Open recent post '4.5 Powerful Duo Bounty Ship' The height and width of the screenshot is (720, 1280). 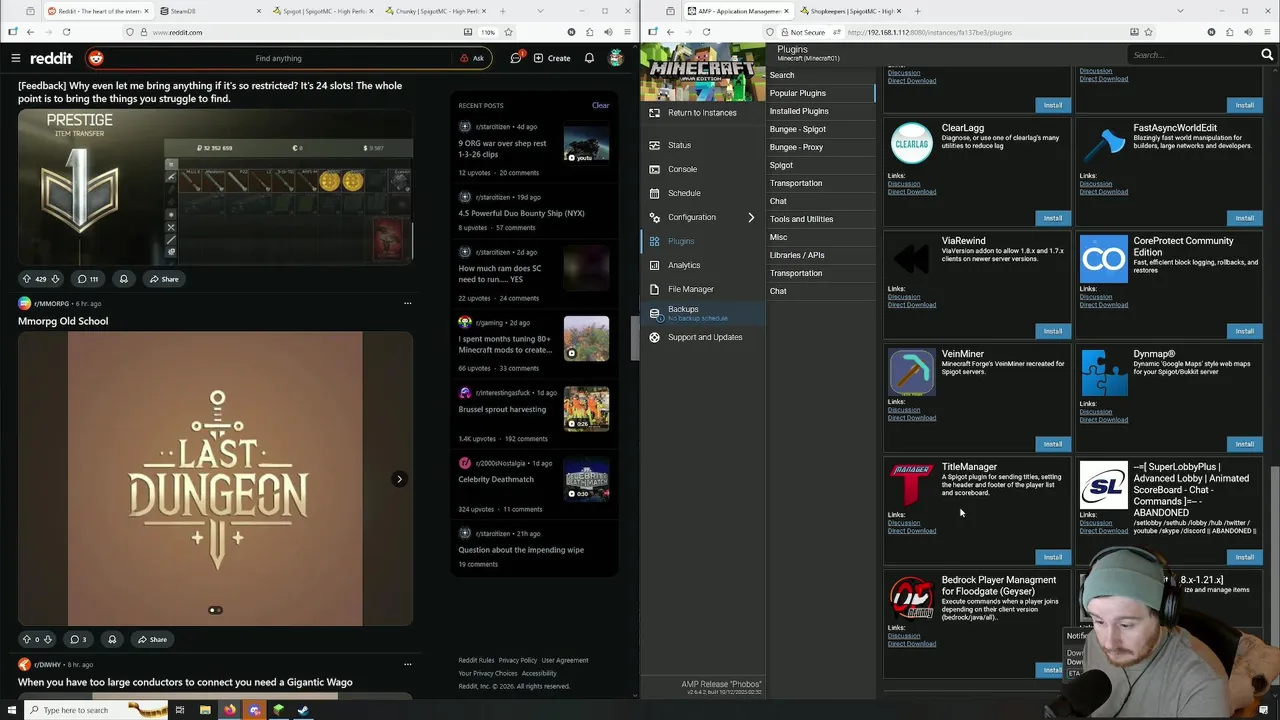[521, 213]
